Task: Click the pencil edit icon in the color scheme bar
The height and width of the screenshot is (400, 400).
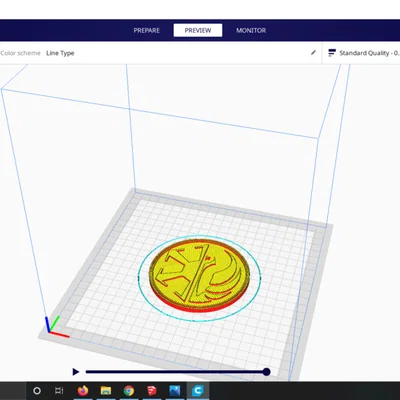Action: coord(313,53)
